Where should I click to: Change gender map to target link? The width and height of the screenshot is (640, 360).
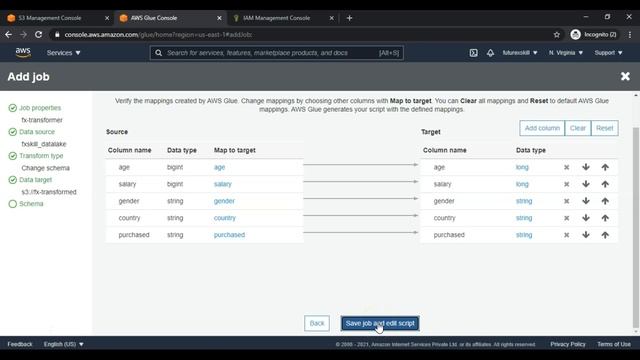pyautogui.click(x=224, y=201)
